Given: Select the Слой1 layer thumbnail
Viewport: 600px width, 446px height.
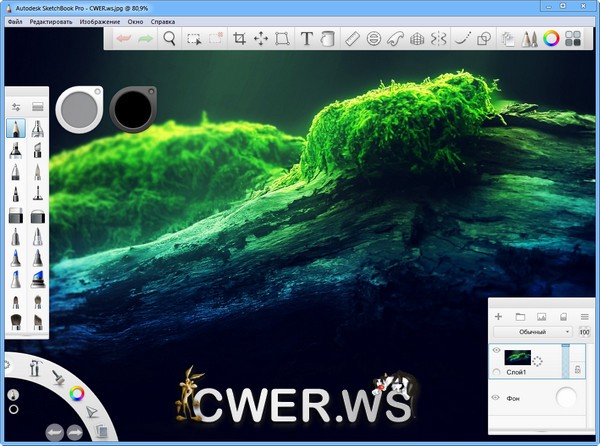Looking at the screenshot, I should click(520, 357).
